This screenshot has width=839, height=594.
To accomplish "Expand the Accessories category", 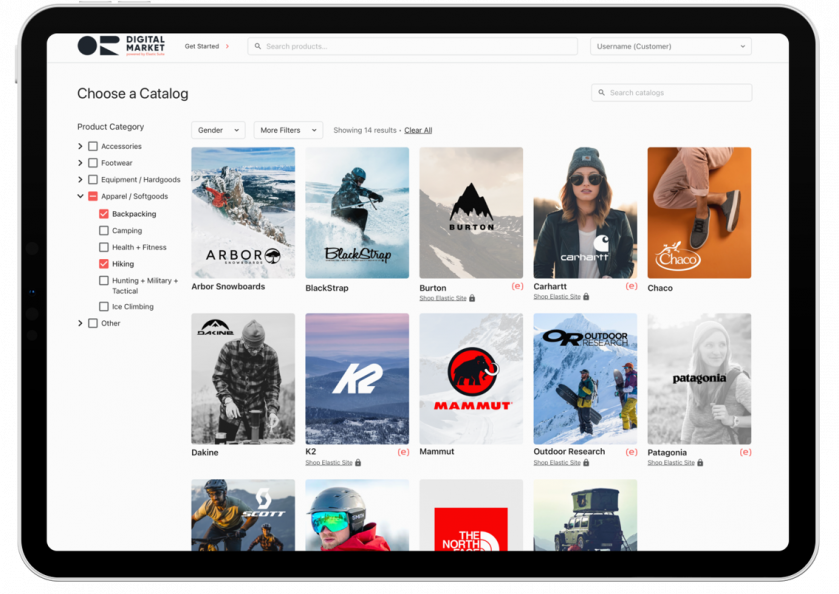I will [80, 146].
